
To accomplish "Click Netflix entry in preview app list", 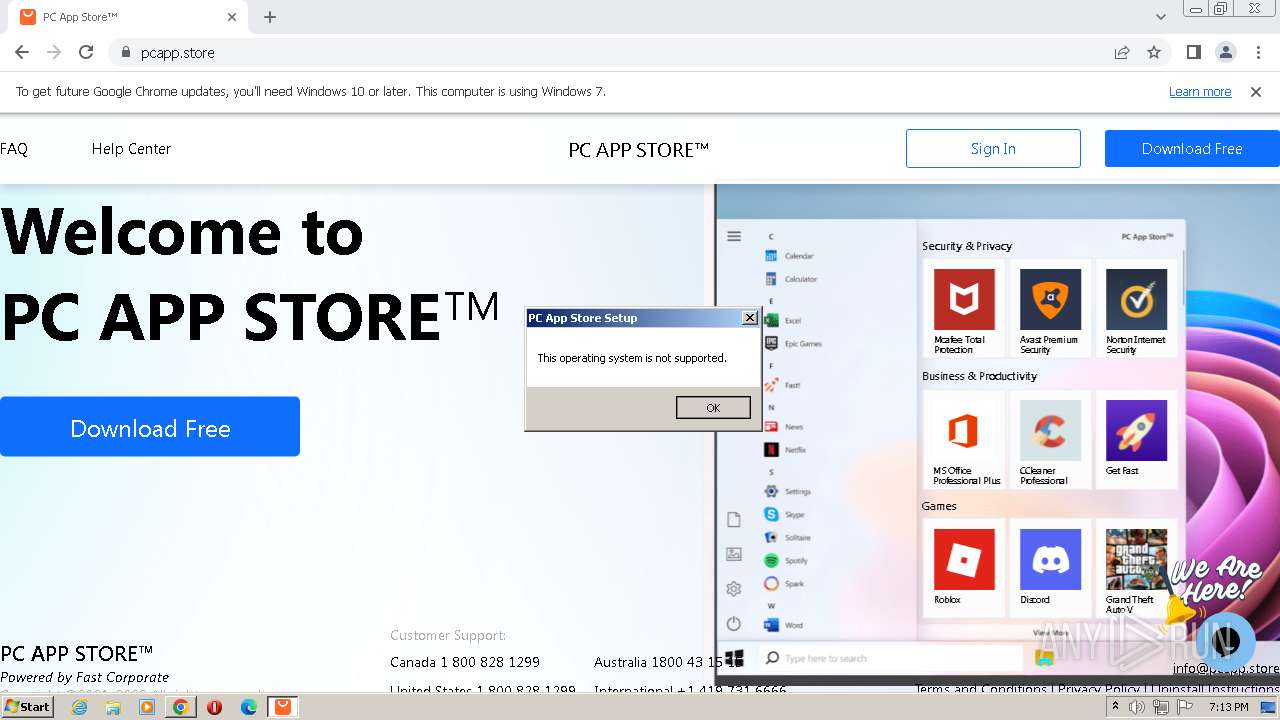I will (x=785, y=449).
